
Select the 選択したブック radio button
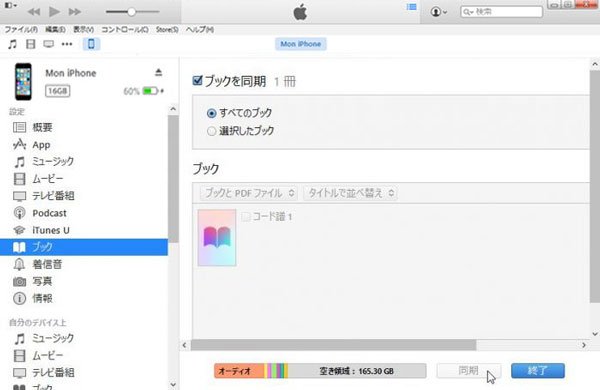pyautogui.click(x=211, y=131)
